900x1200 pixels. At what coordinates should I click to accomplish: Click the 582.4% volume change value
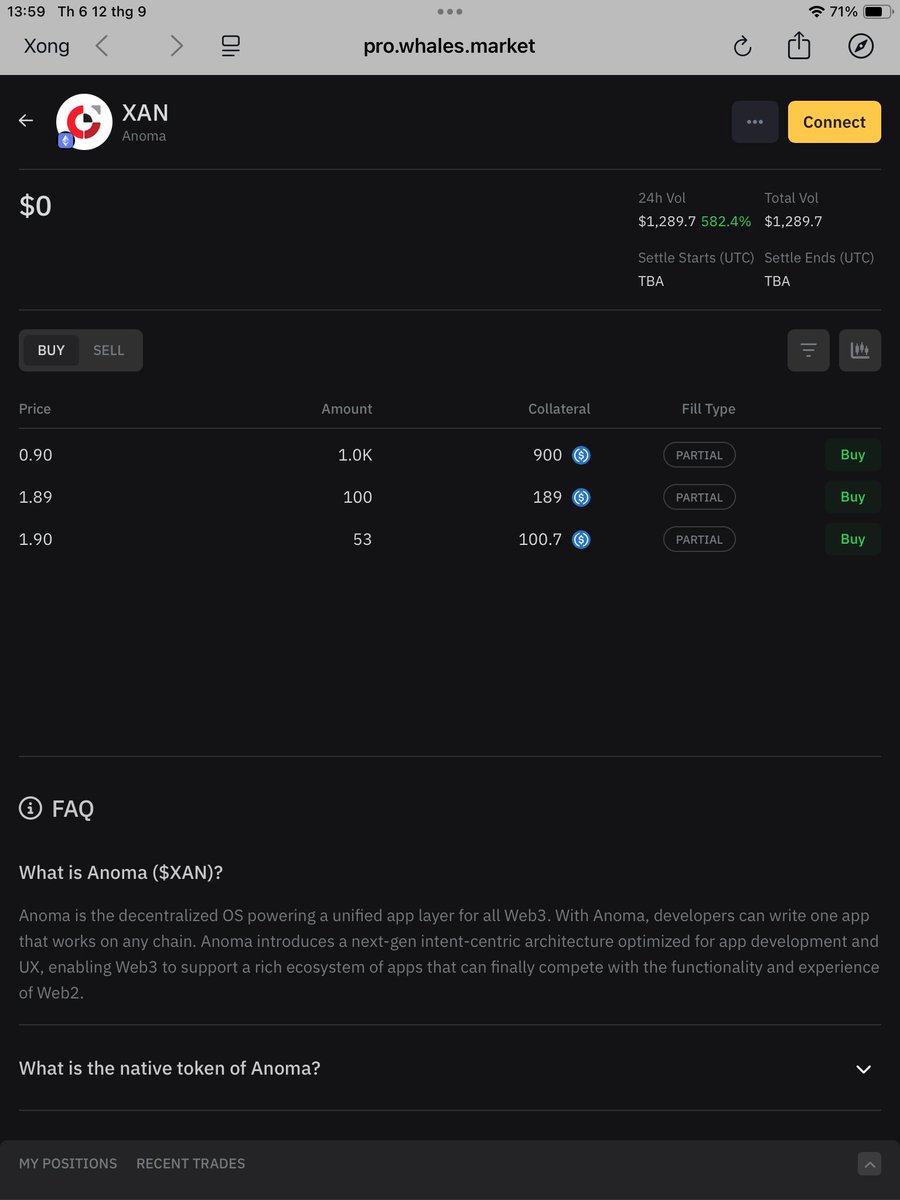point(726,221)
